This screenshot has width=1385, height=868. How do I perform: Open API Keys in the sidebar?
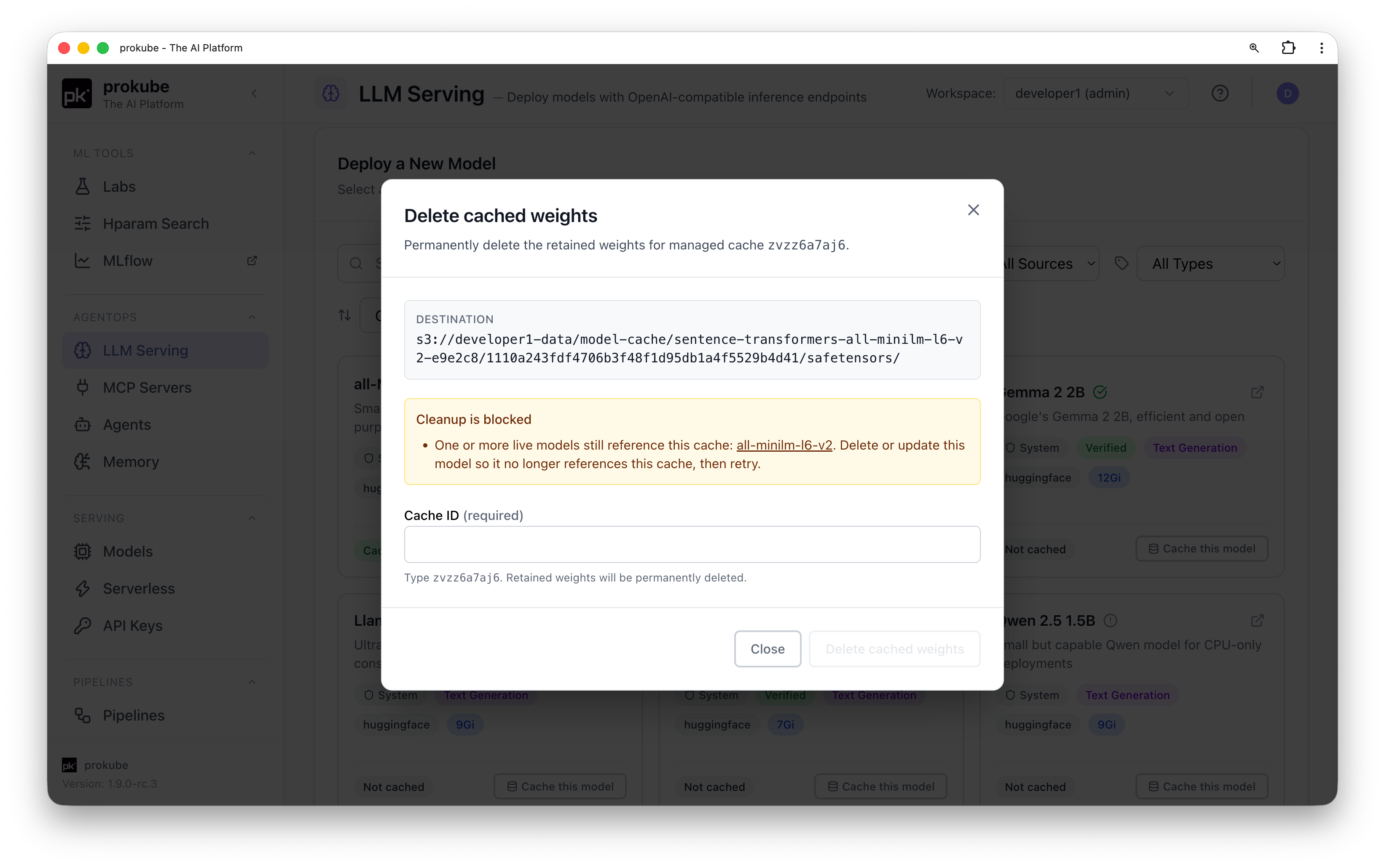click(x=165, y=626)
